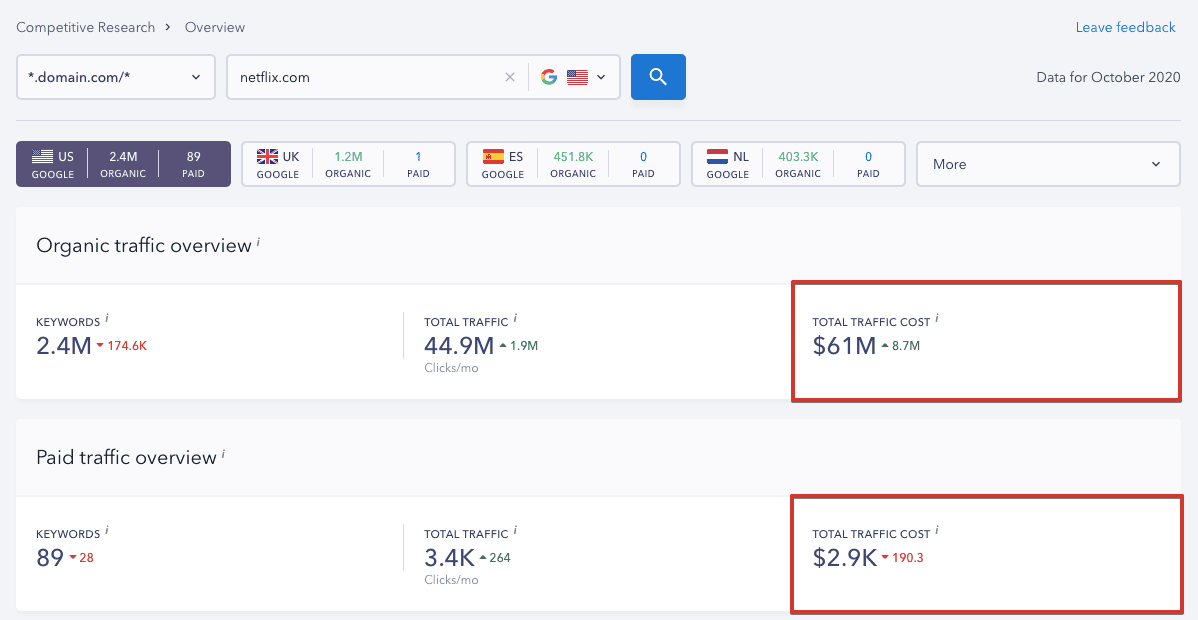The height and width of the screenshot is (620, 1198).
Task: Click info icon next to paid Keywords
Action: [x=107, y=529]
